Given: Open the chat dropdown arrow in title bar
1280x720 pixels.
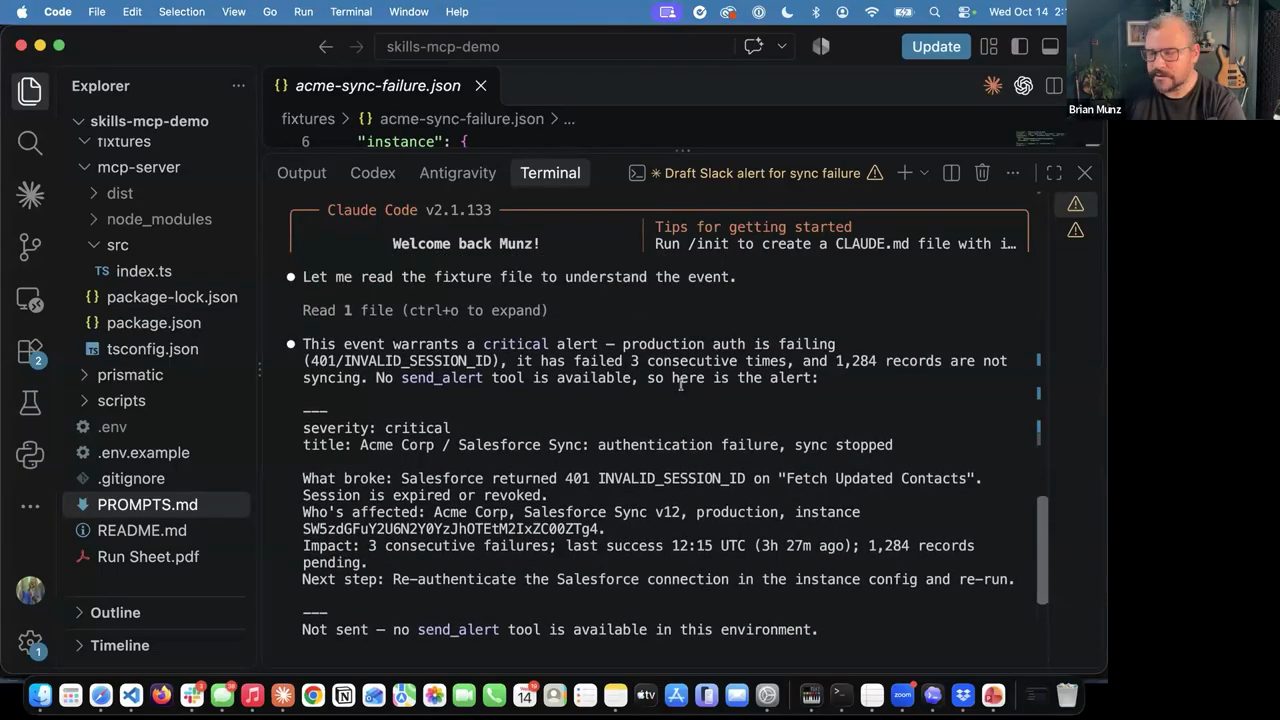Looking at the screenshot, I should coord(782,46).
